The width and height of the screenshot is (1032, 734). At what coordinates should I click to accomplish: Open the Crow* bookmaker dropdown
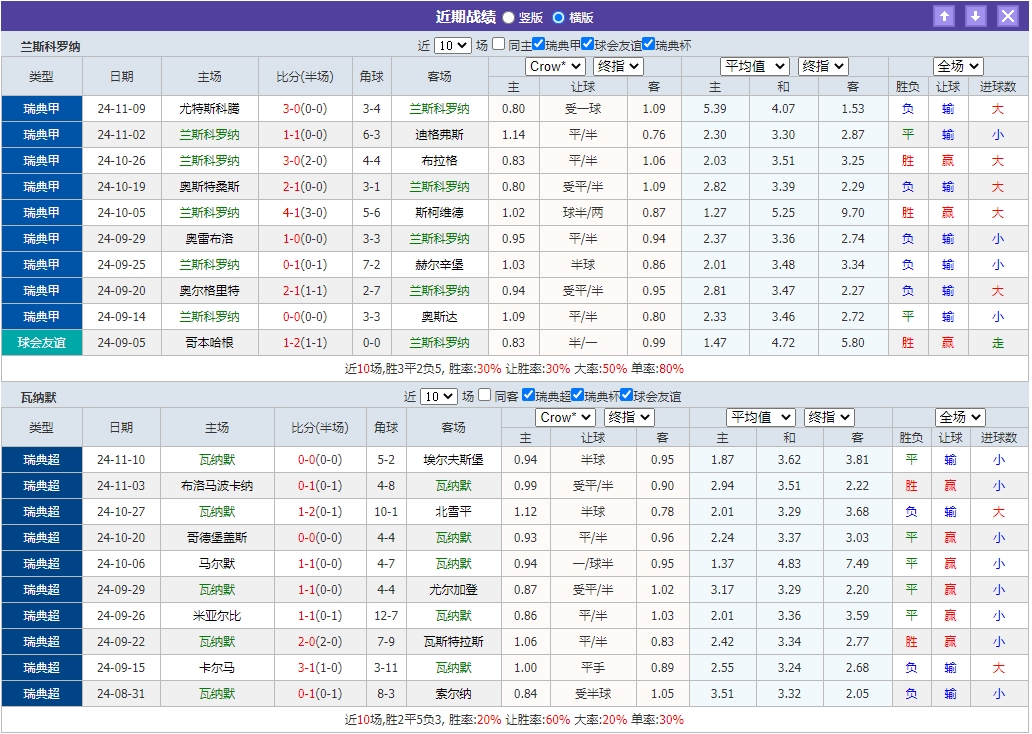(x=555, y=66)
